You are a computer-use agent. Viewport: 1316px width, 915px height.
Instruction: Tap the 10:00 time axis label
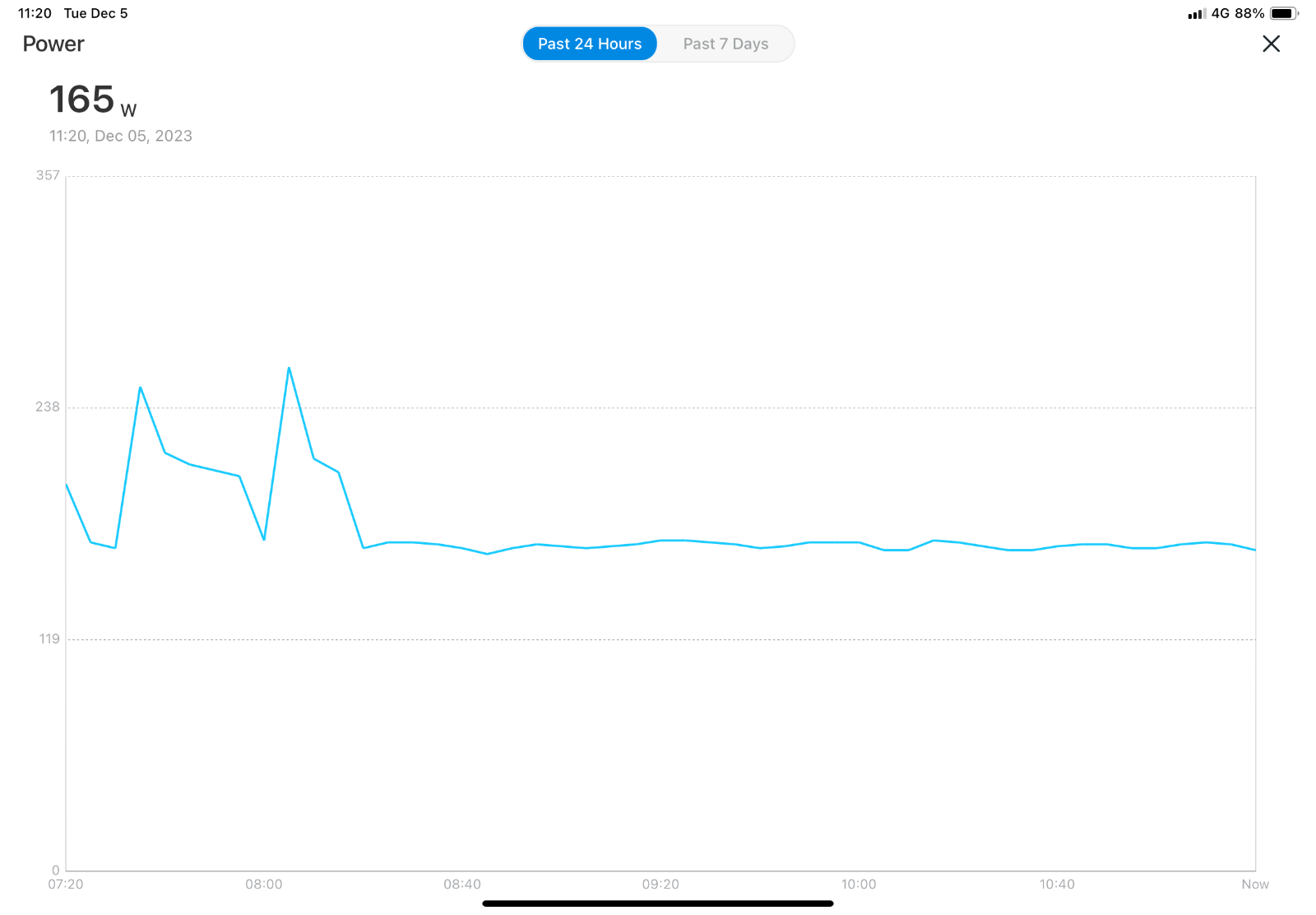[x=859, y=885]
